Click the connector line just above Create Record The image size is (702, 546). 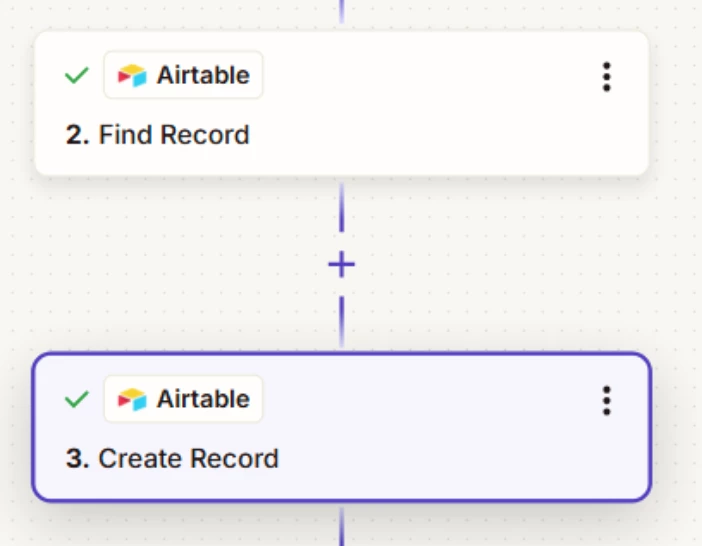[x=342, y=321]
